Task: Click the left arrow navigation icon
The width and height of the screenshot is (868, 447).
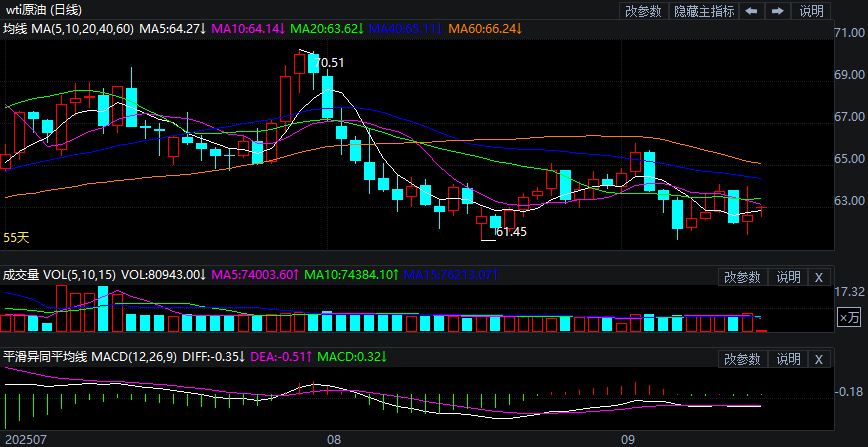Action: 751,11
